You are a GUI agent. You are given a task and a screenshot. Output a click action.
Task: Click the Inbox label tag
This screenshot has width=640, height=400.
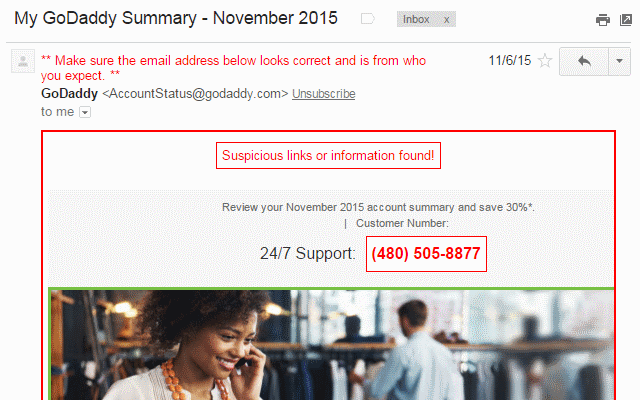click(416, 19)
